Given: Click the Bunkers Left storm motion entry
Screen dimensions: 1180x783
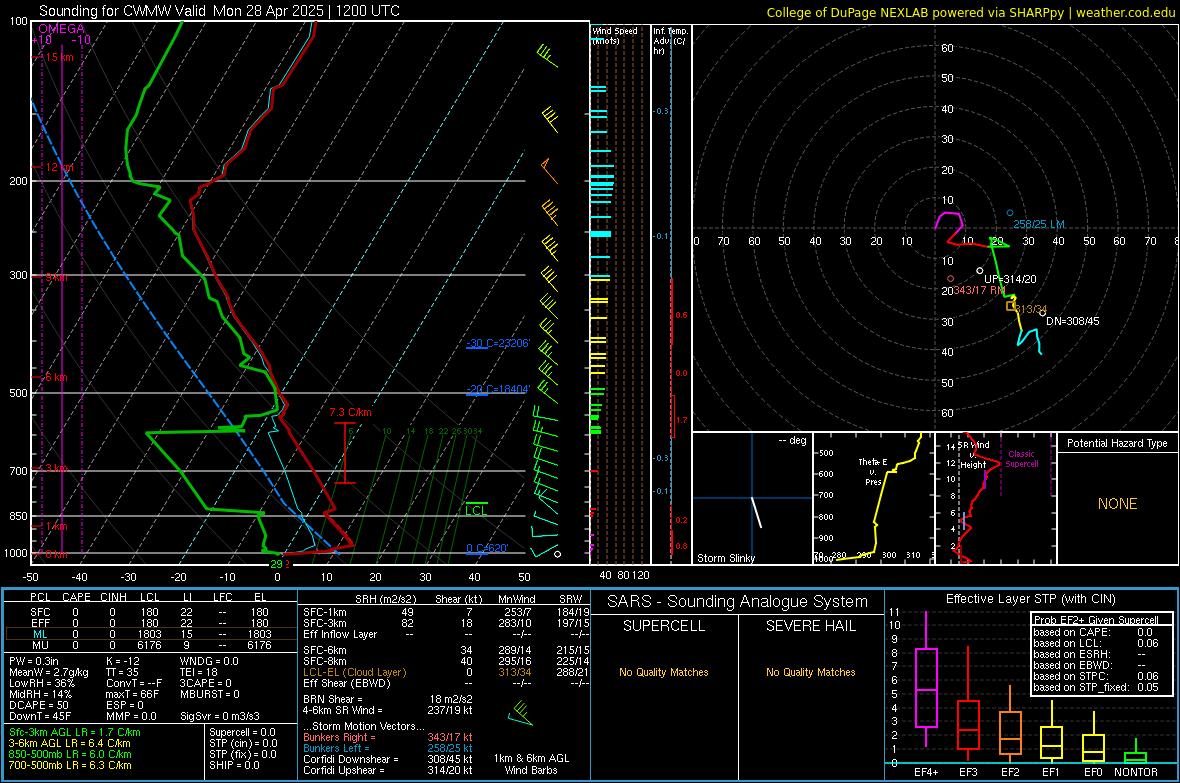Looking at the screenshot, I should [x=388, y=748].
